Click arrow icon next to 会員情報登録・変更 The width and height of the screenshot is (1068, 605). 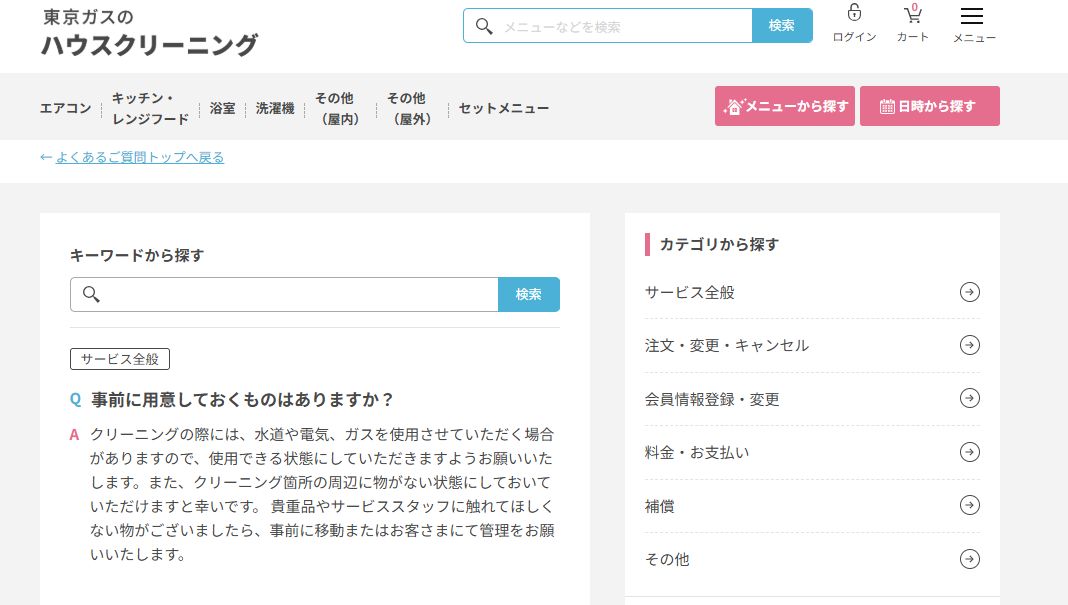969,398
